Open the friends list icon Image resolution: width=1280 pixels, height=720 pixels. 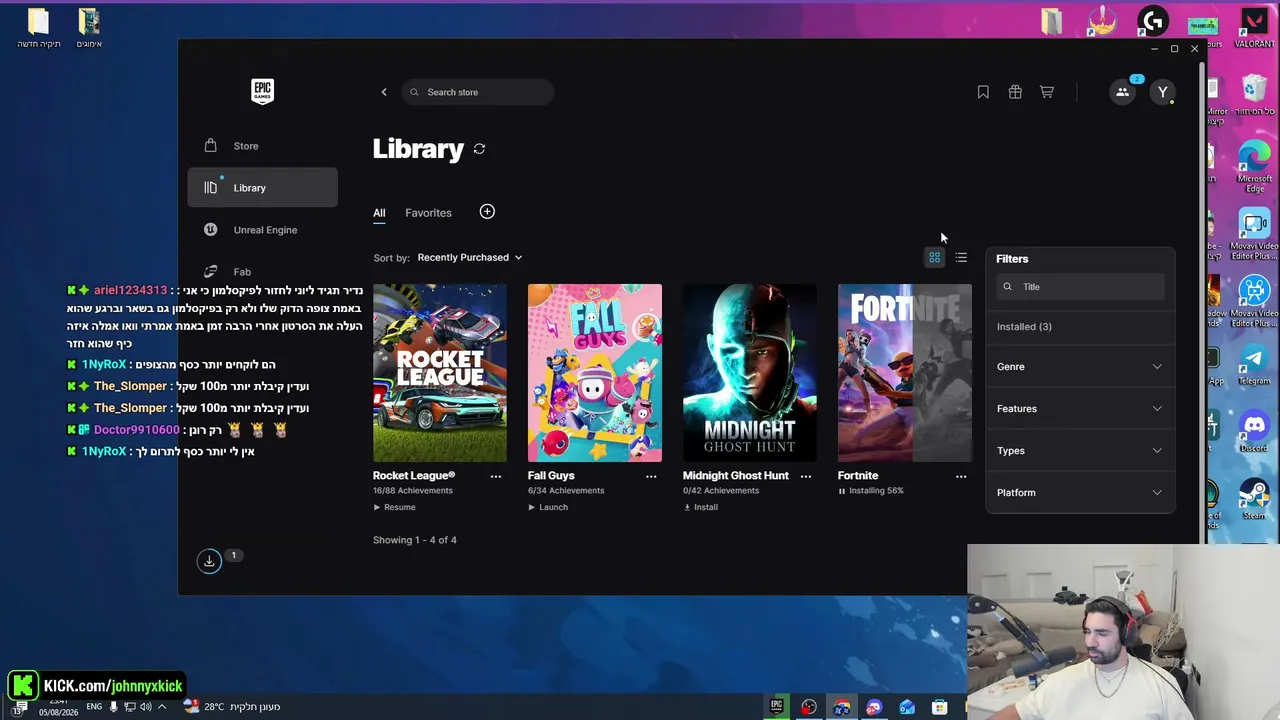click(x=1123, y=92)
